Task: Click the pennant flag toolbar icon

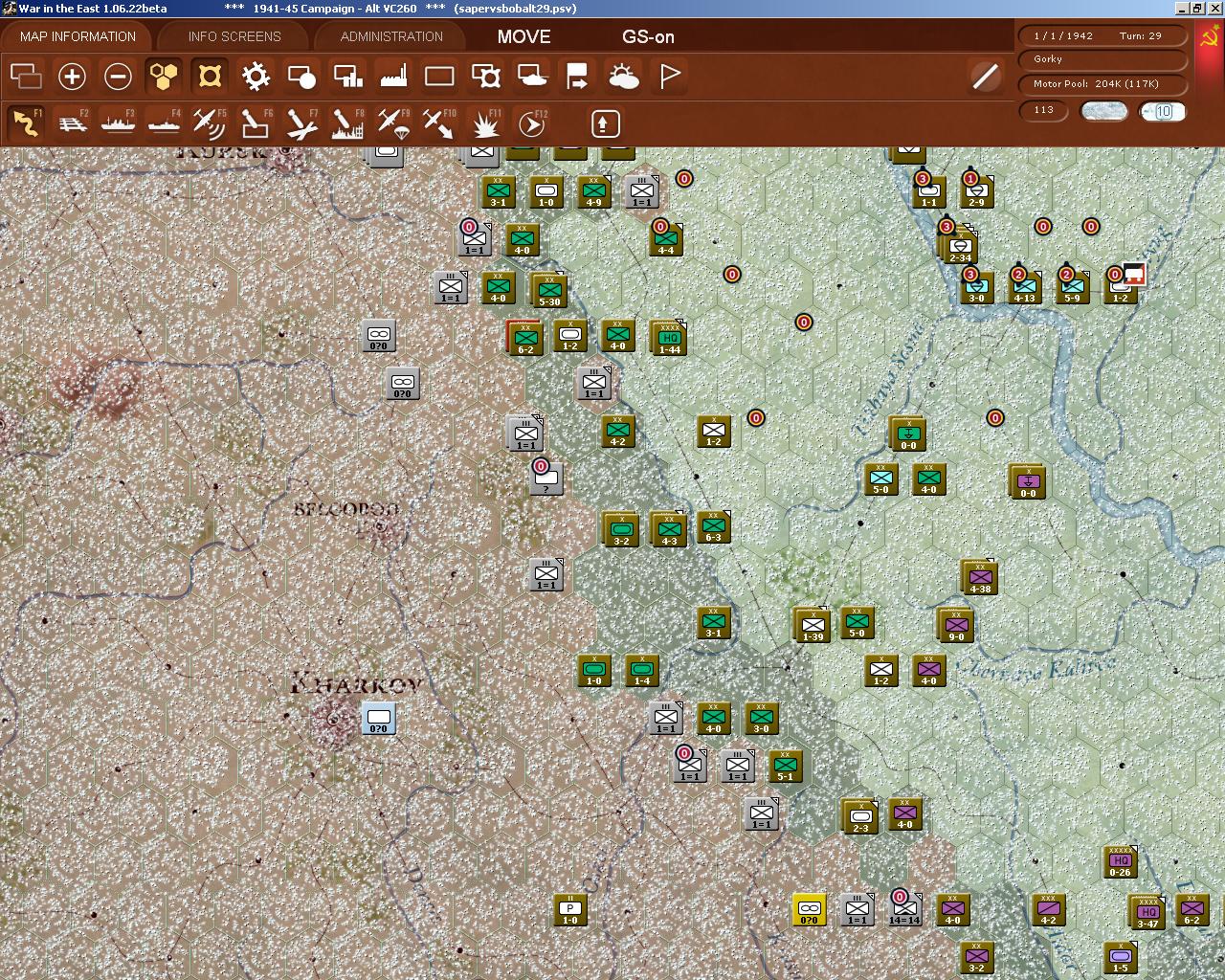Action: coord(669,76)
